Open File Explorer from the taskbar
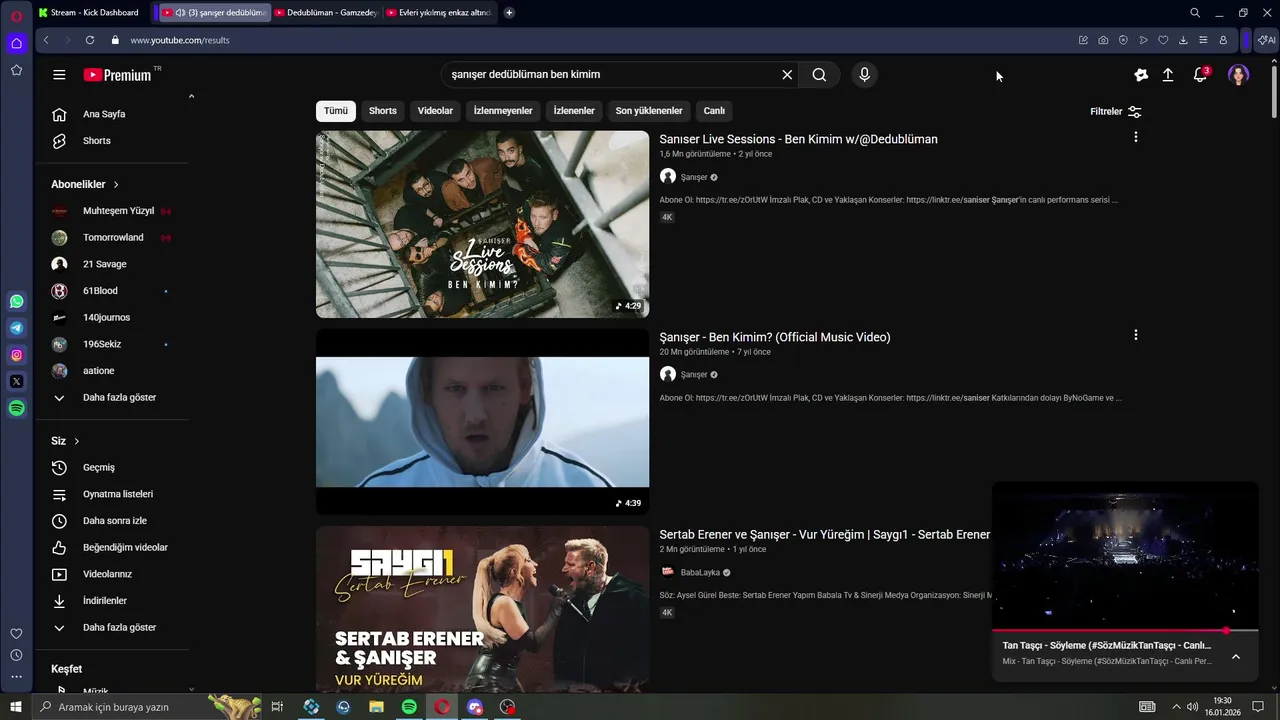The width and height of the screenshot is (1280, 720). (376, 707)
